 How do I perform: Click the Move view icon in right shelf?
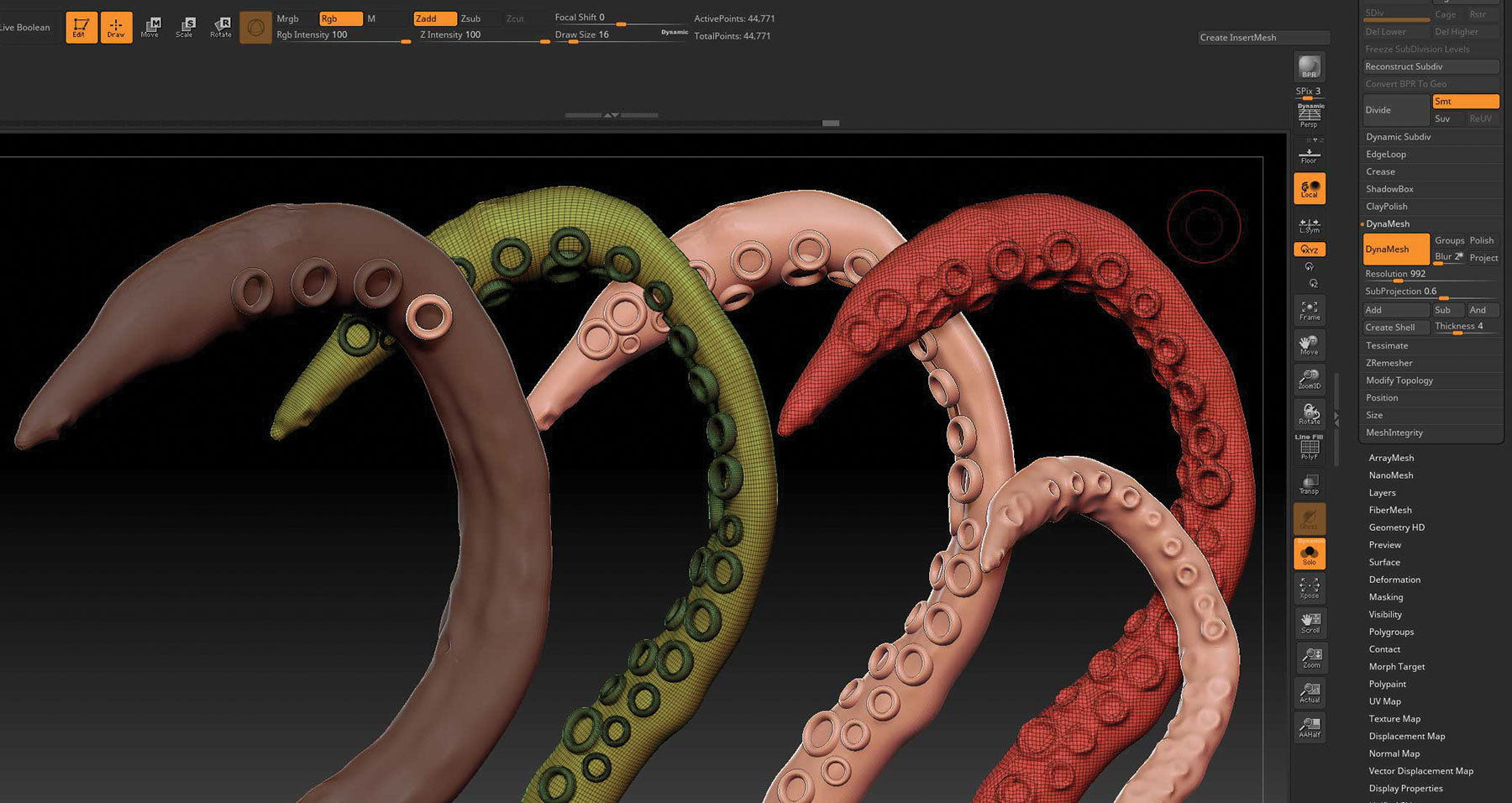[1310, 345]
